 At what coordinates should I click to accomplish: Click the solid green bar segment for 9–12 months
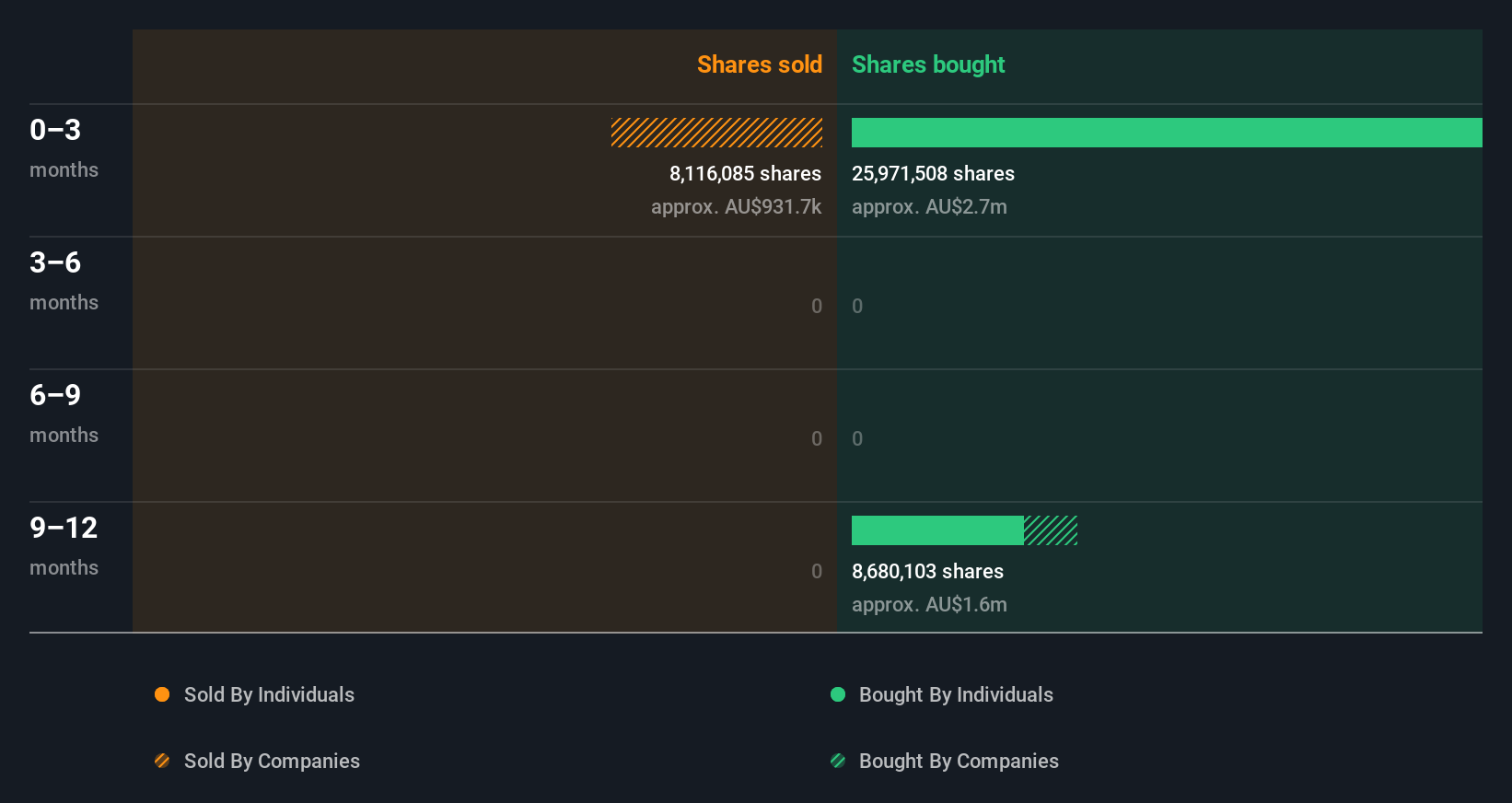click(x=937, y=530)
